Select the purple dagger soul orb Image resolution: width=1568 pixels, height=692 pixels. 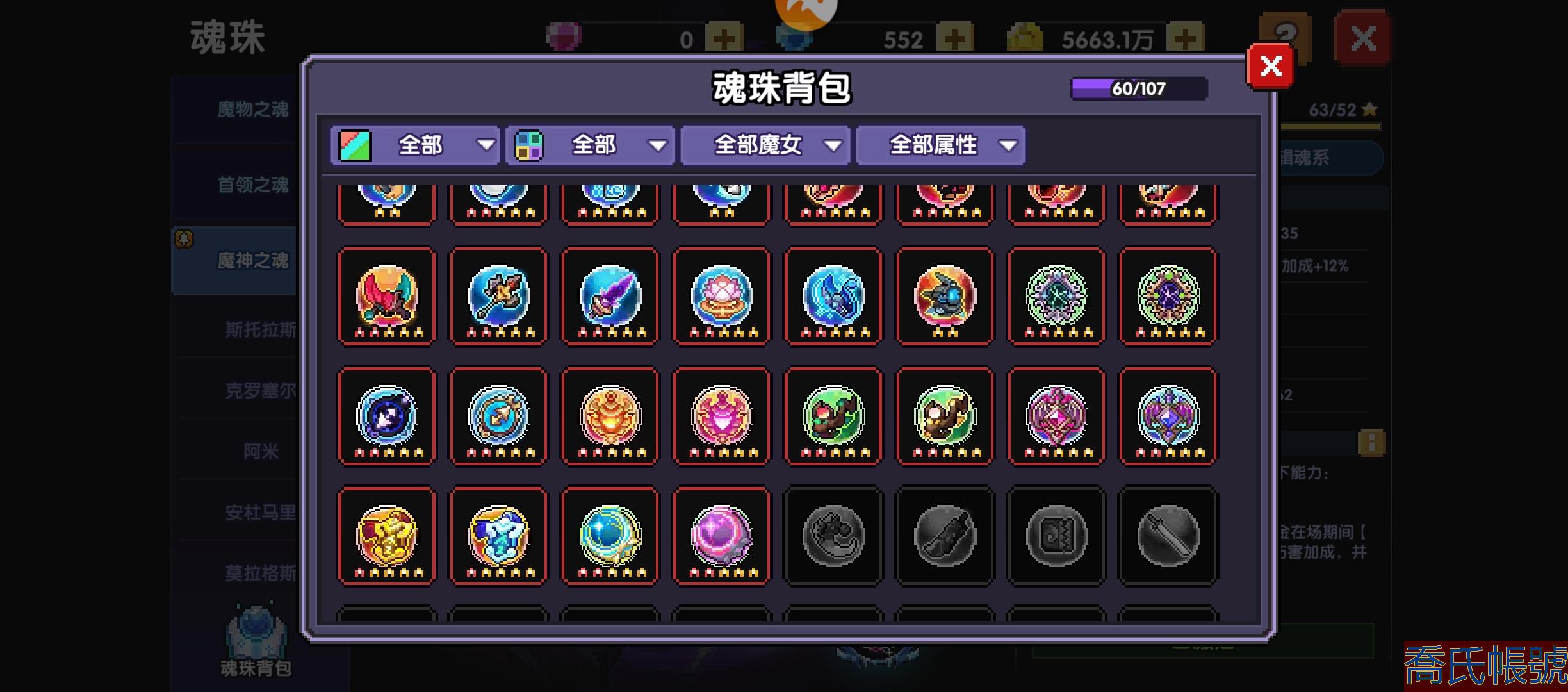610,297
